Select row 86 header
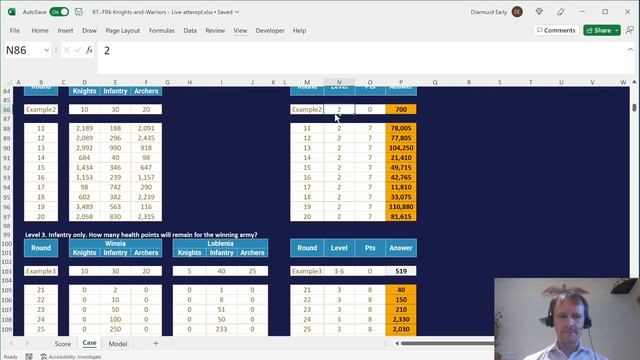This screenshot has height=360, width=640. (x=7, y=109)
